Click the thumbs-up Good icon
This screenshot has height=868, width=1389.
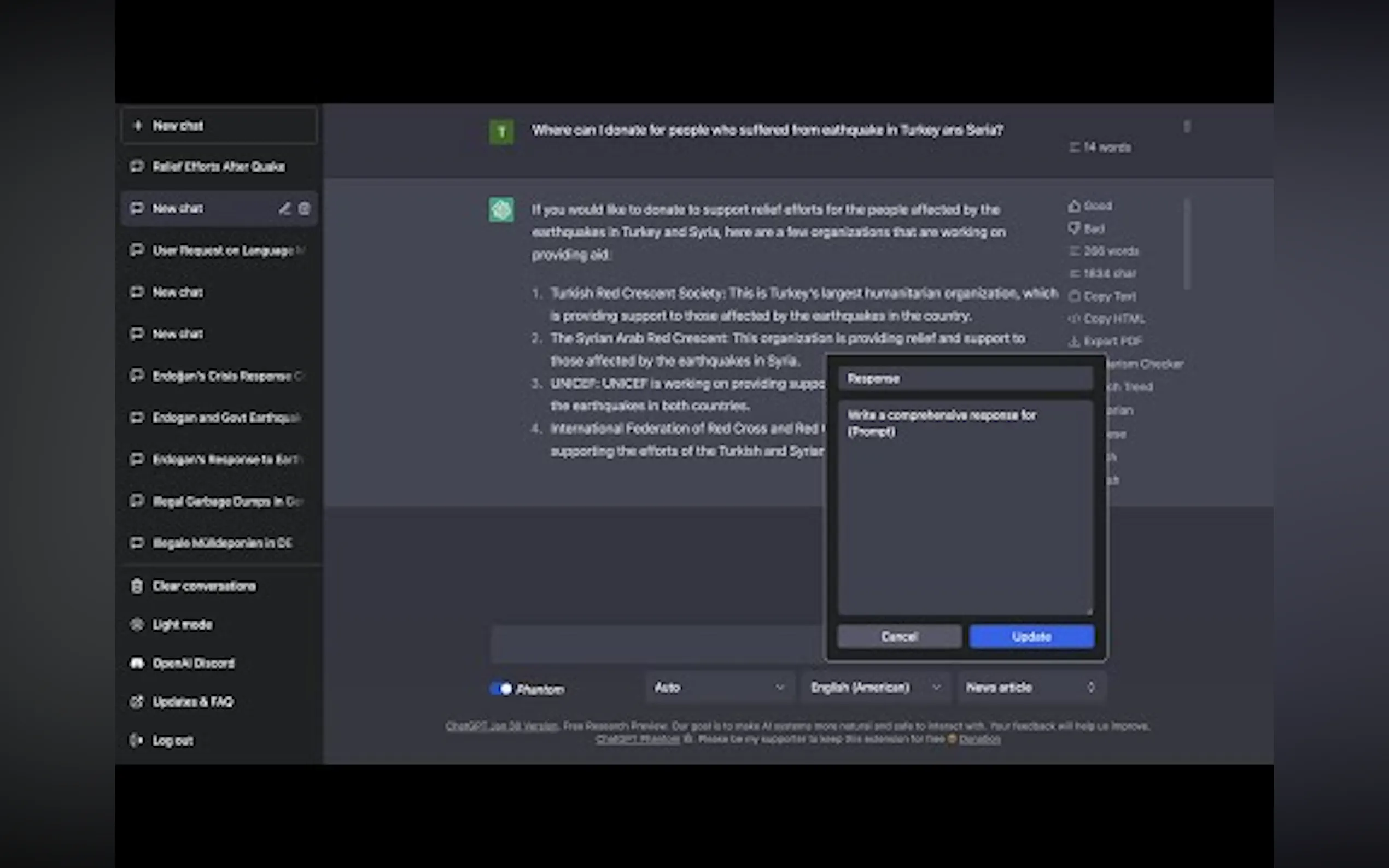point(1074,206)
